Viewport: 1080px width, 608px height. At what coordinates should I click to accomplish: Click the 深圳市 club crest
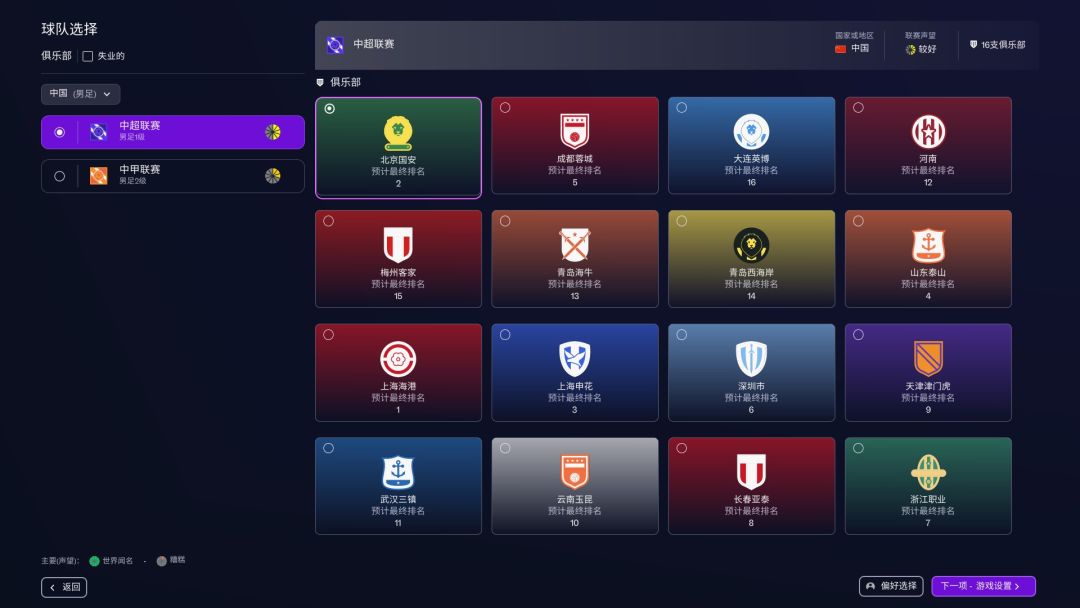(x=751, y=359)
